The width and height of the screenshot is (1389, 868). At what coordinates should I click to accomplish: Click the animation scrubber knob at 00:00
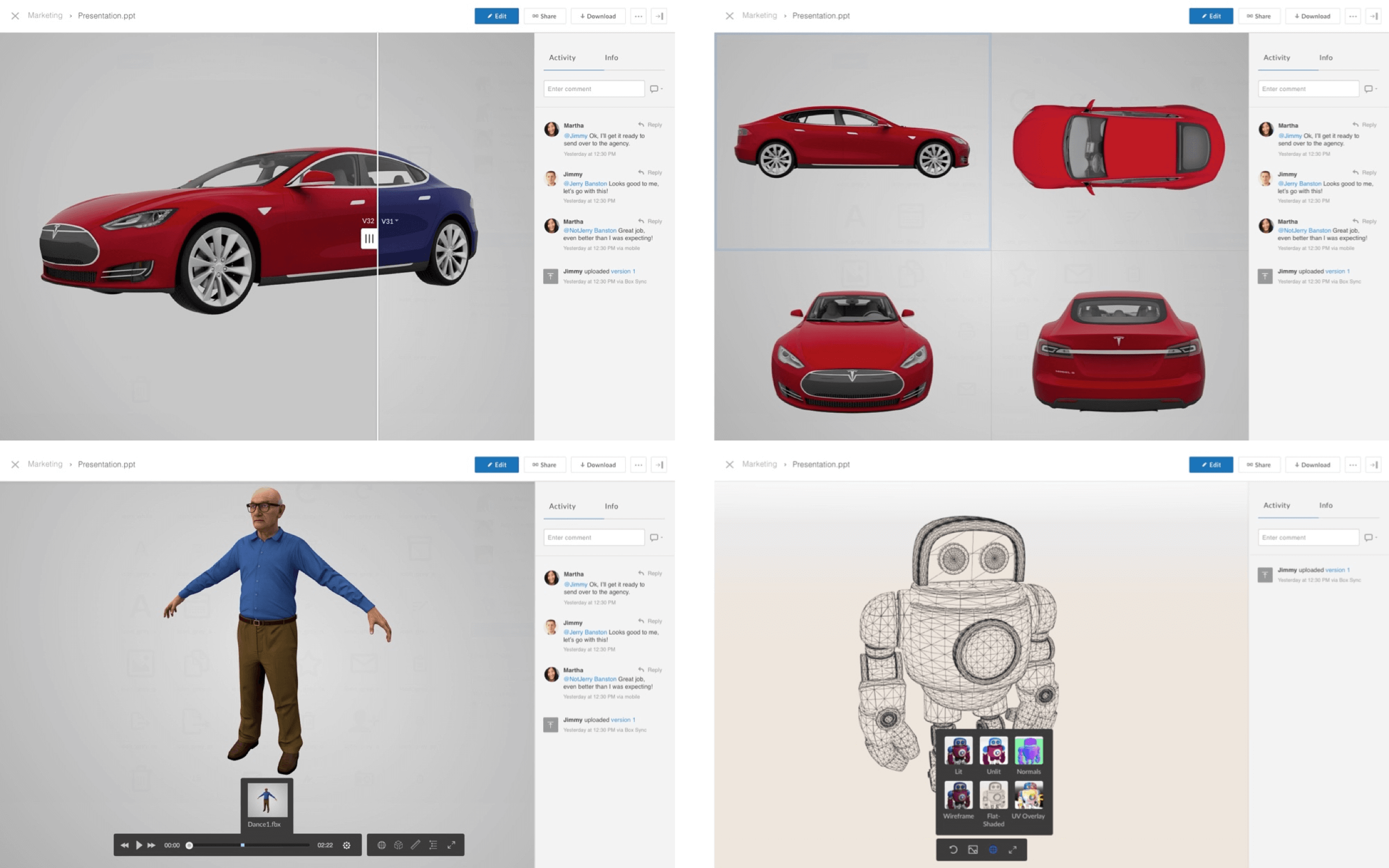tap(189, 845)
